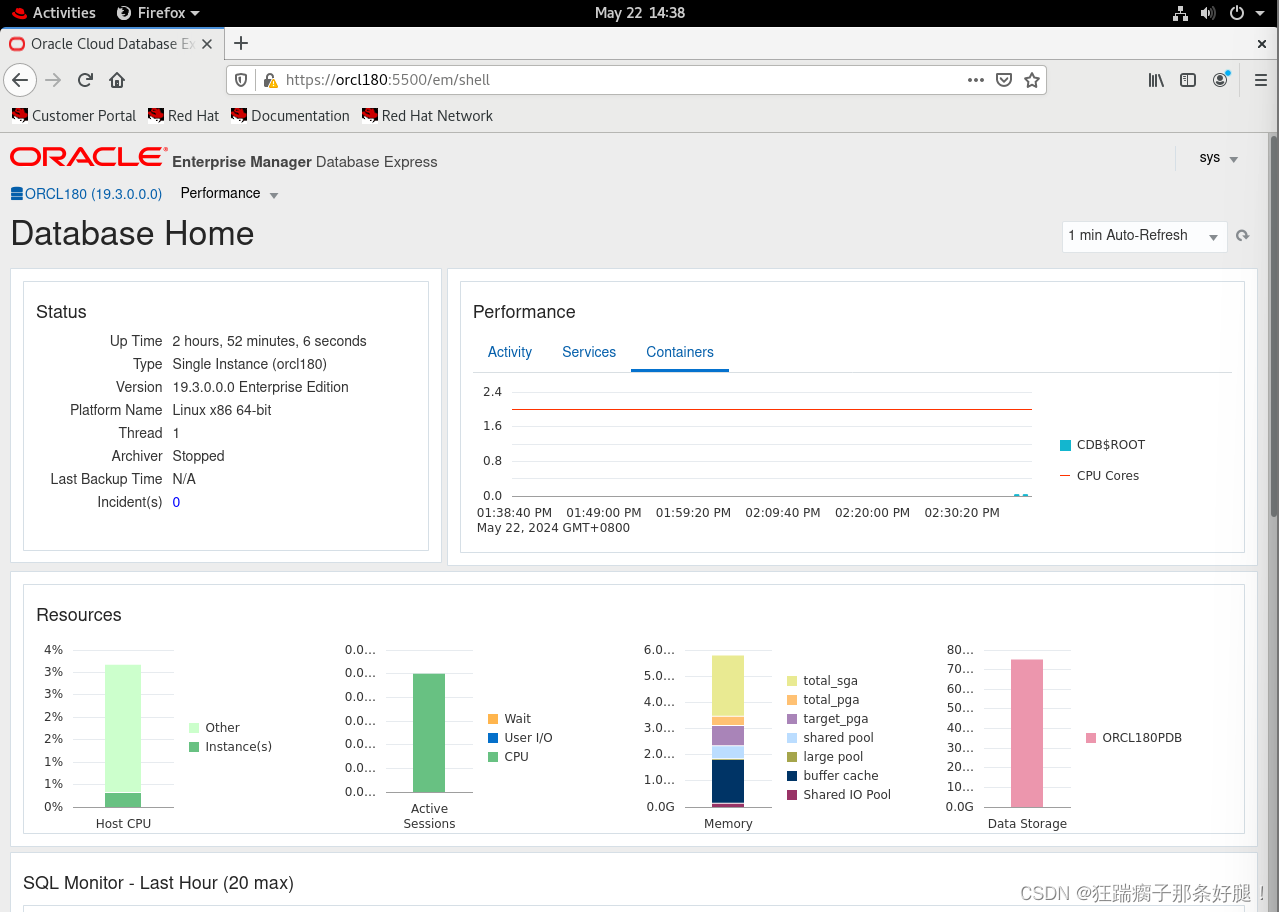Open the Documentation bookmark

[x=290, y=116]
